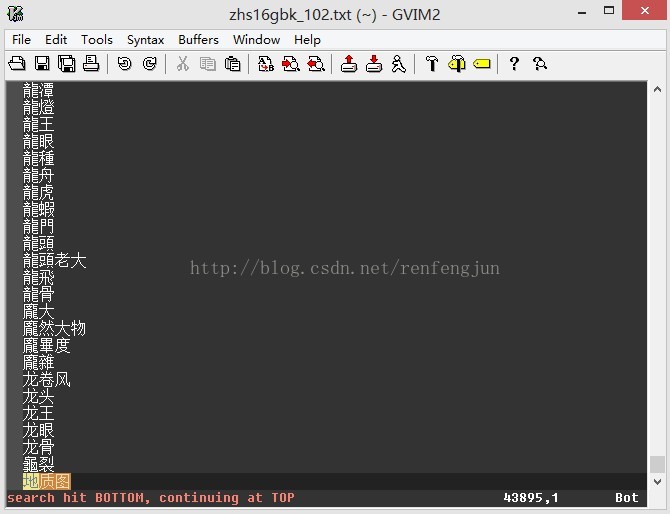Click the Find Previous icon
Image resolution: width=670 pixels, height=514 pixels.
[x=316, y=64]
